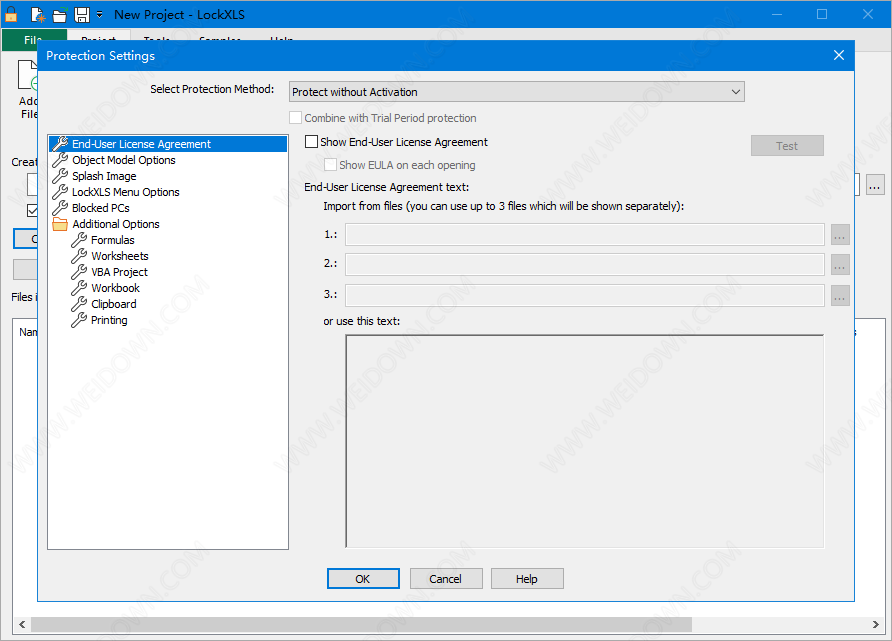892x641 pixels.
Task: Click the 'or use this text' area
Action: coord(585,441)
